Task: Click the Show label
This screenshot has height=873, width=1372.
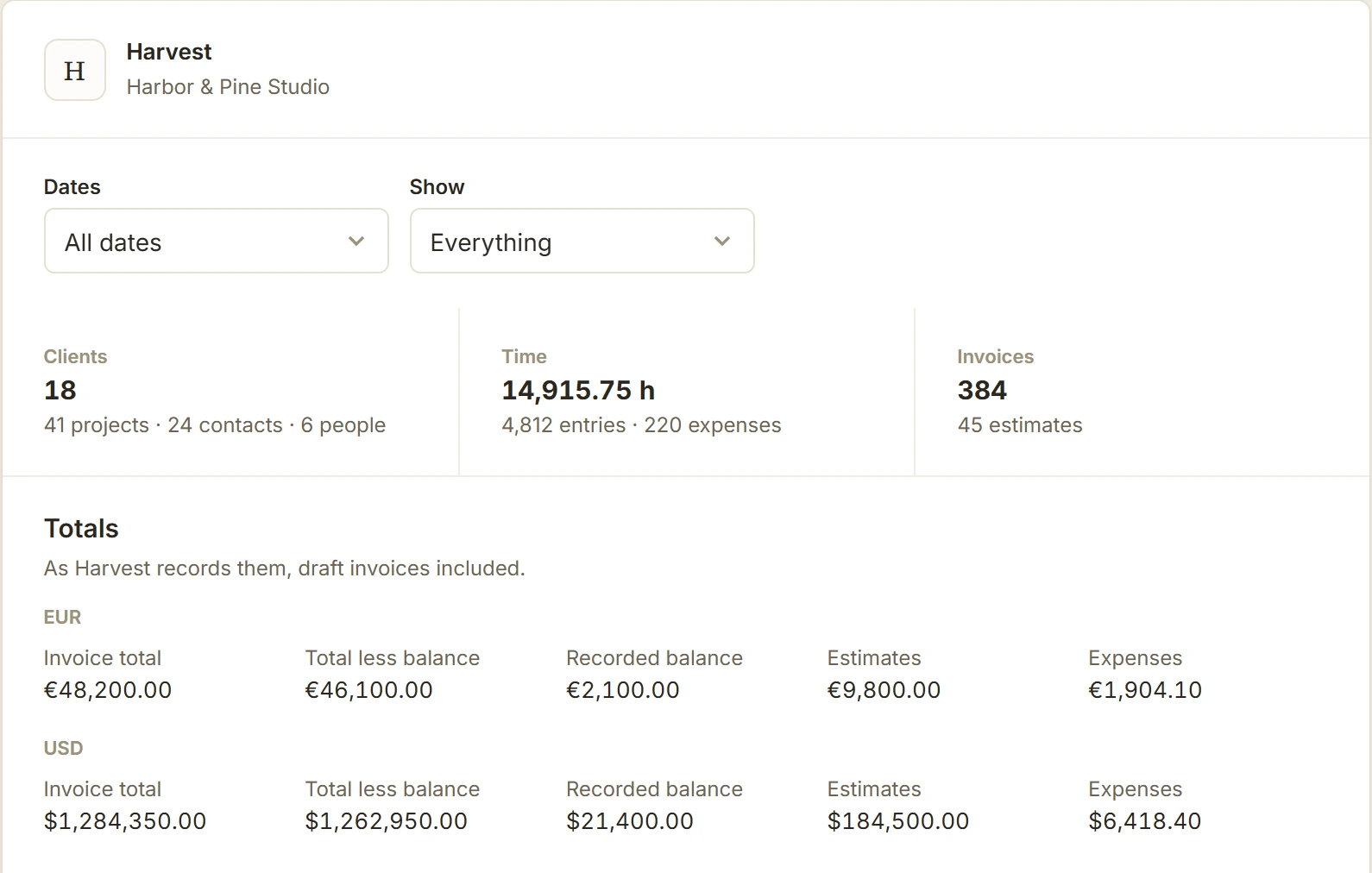Action: click(437, 187)
